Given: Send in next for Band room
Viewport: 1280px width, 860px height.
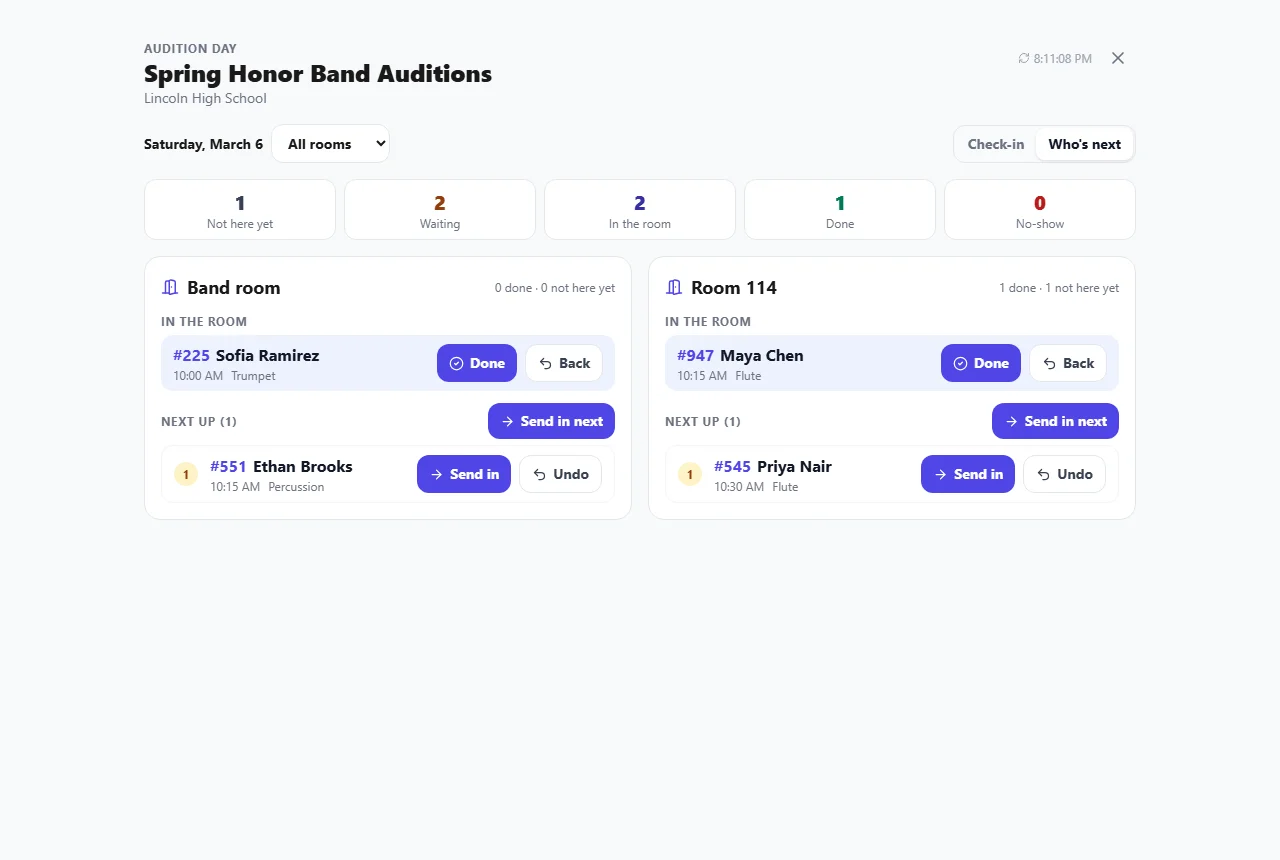Looking at the screenshot, I should [x=551, y=421].
